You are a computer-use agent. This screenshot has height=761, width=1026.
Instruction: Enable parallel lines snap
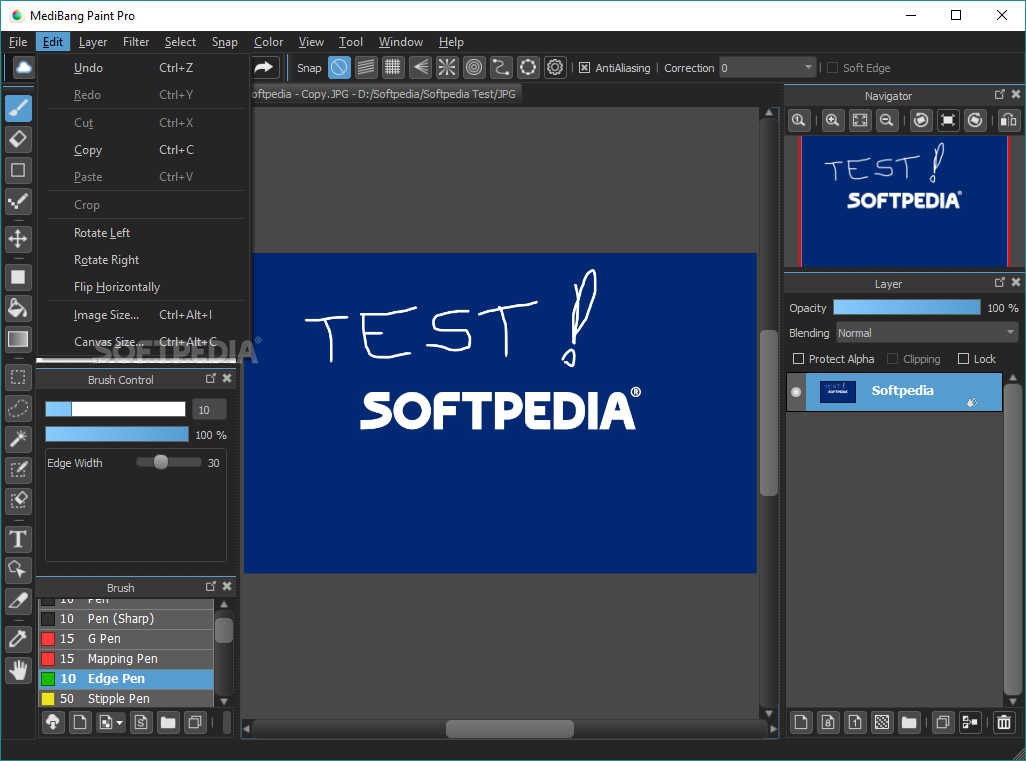(366, 67)
